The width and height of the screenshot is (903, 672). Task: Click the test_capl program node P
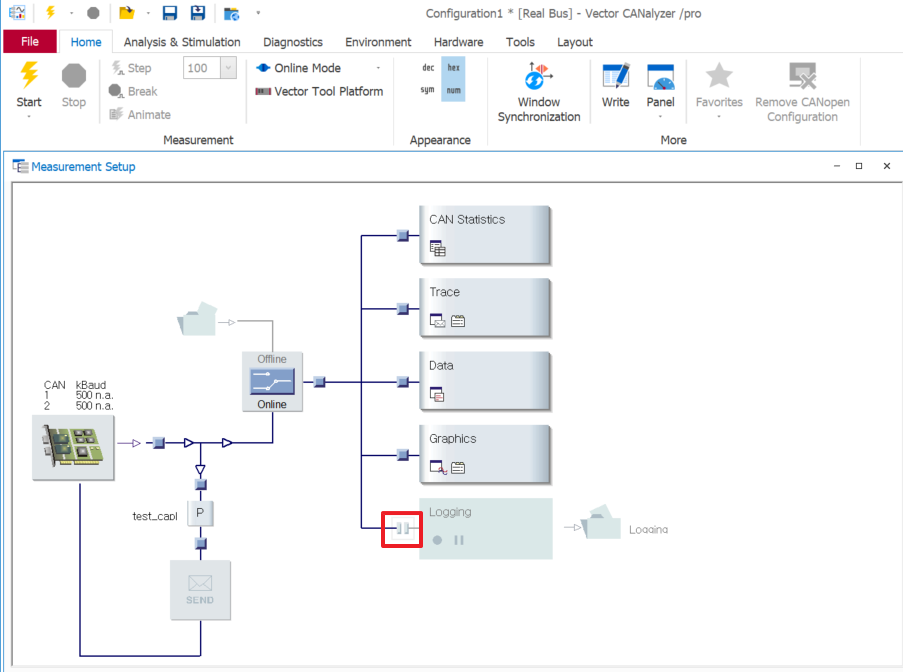pyautogui.click(x=200, y=513)
